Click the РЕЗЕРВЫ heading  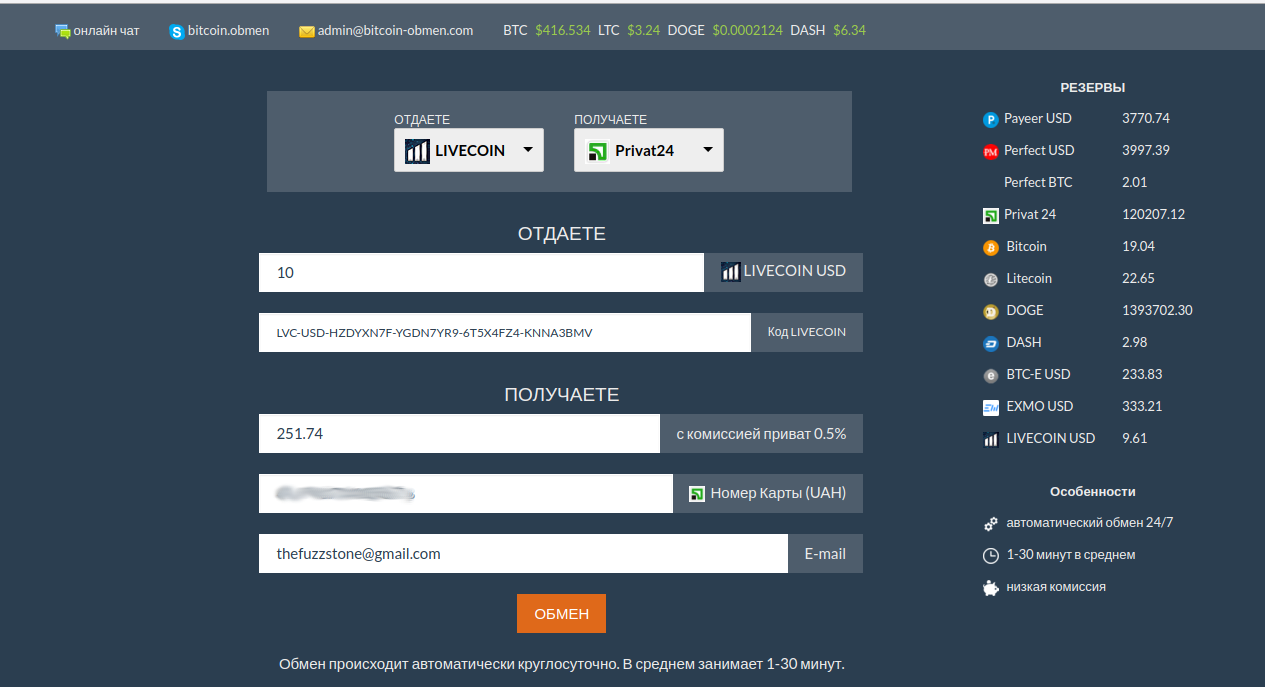(x=1093, y=88)
